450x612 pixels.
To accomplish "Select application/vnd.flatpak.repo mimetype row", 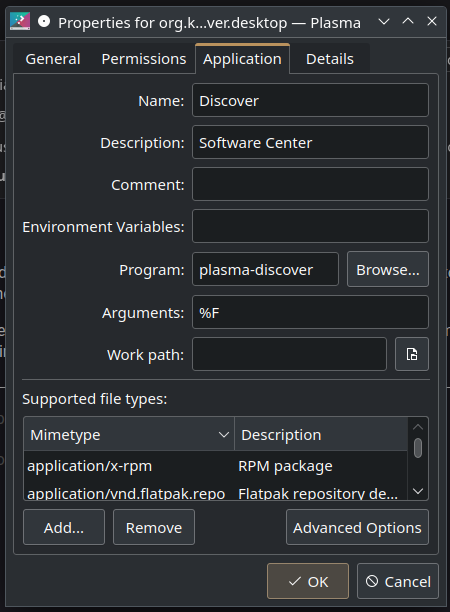I will [x=126, y=493].
